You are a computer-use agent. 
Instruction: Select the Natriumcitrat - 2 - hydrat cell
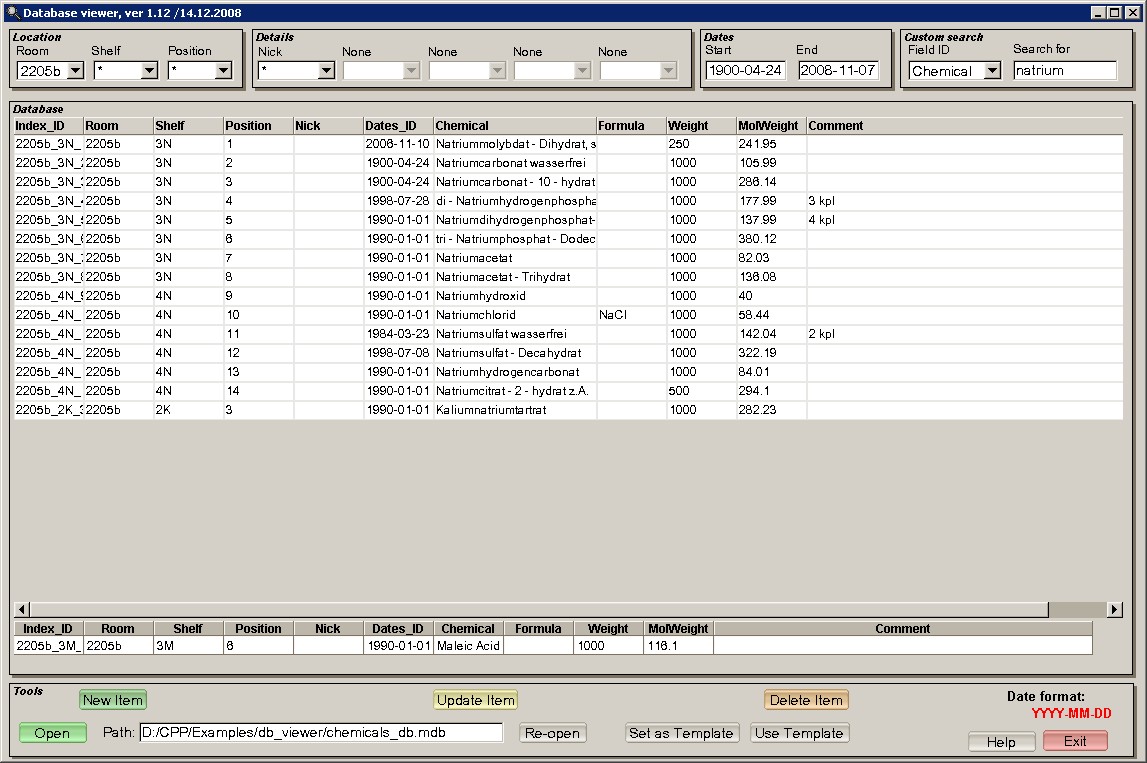point(515,391)
